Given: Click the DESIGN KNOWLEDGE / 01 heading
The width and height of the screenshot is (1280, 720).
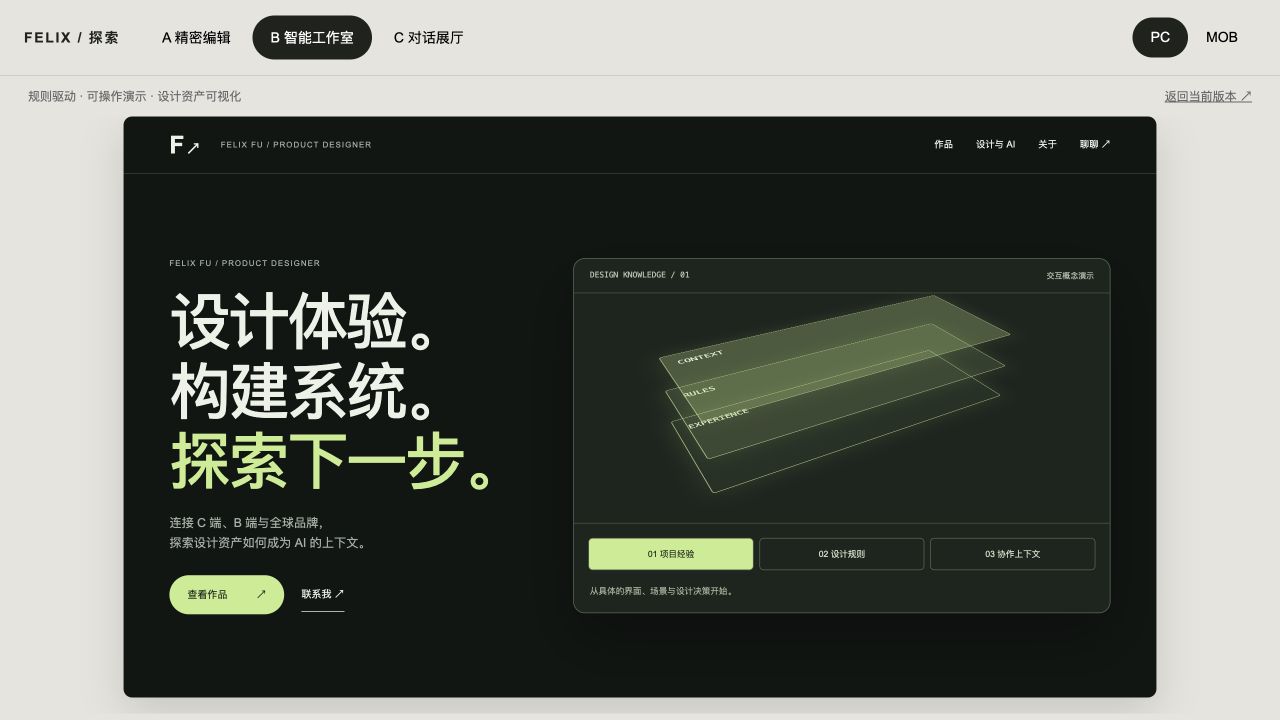Looking at the screenshot, I should pyautogui.click(x=639, y=275).
